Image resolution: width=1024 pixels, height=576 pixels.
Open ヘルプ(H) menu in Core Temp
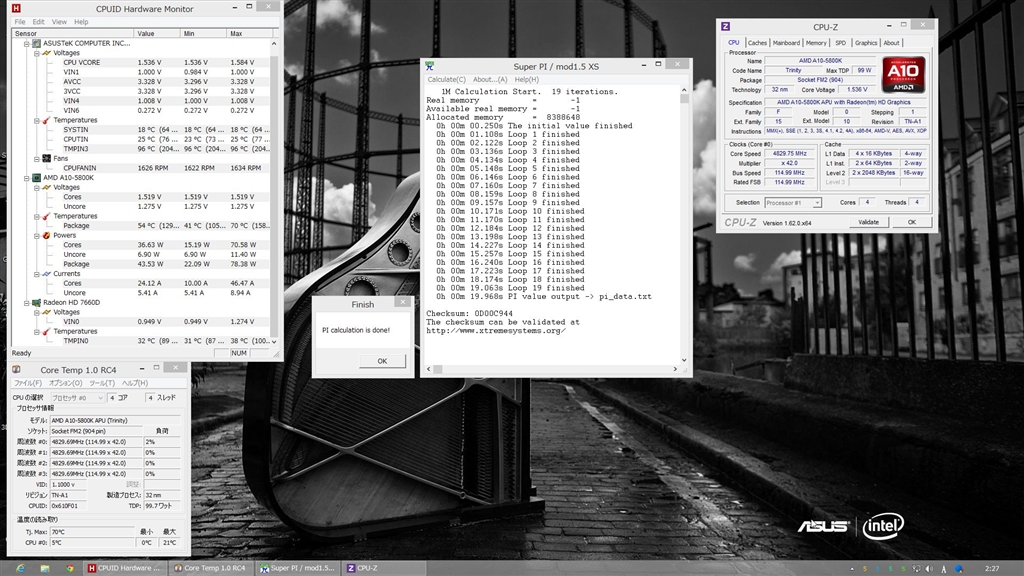coord(135,383)
